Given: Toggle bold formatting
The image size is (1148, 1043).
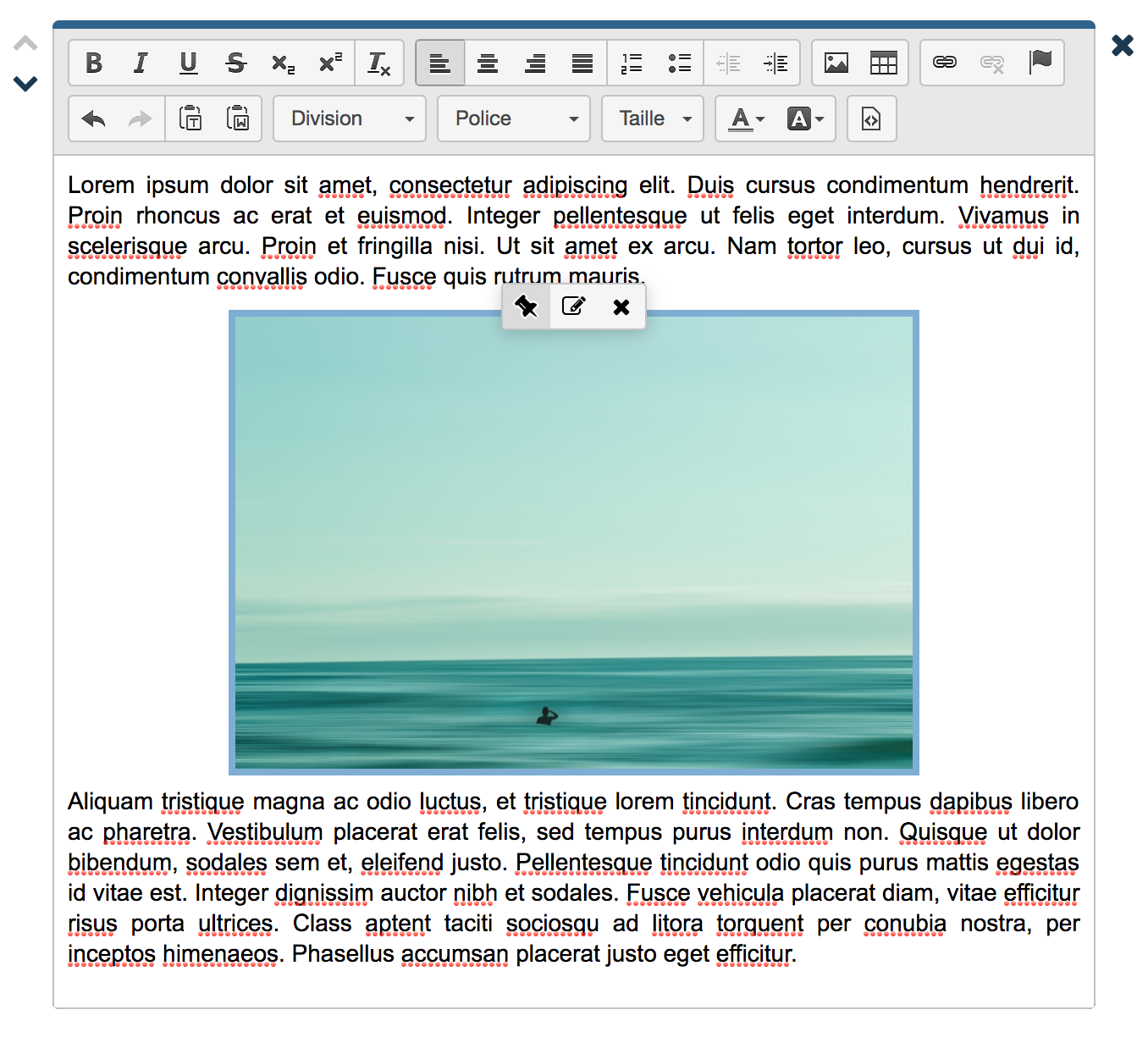Looking at the screenshot, I should [94, 63].
